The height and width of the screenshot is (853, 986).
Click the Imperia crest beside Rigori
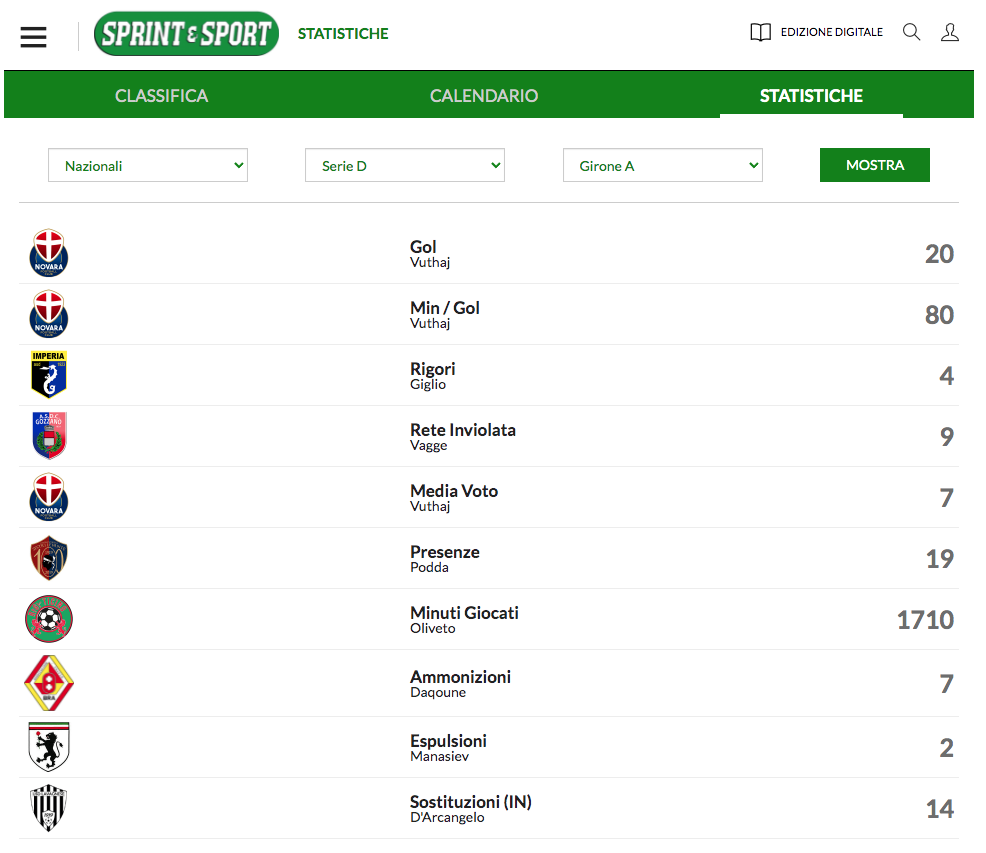(49, 375)
